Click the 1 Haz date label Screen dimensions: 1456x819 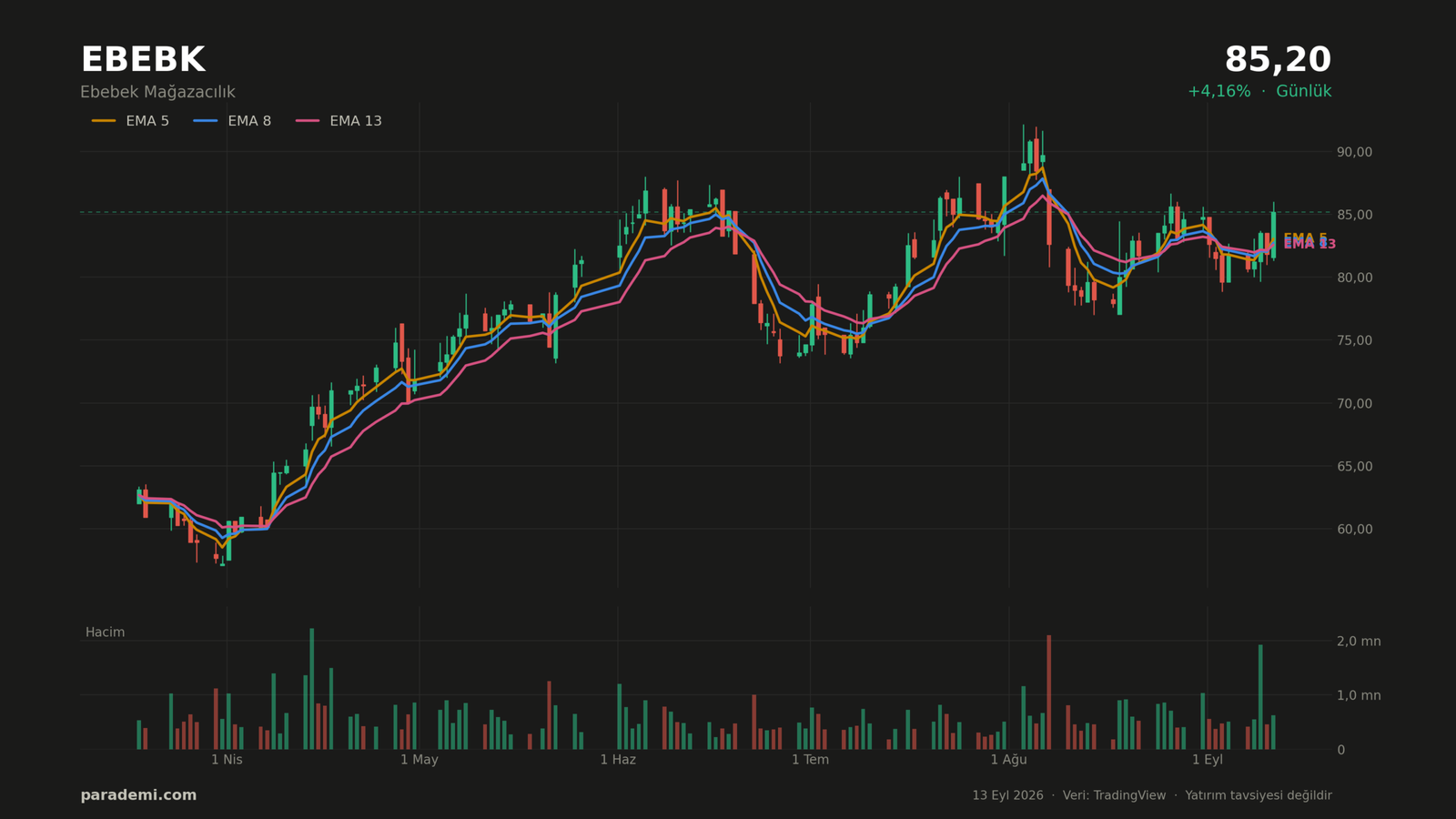[618, 760]
